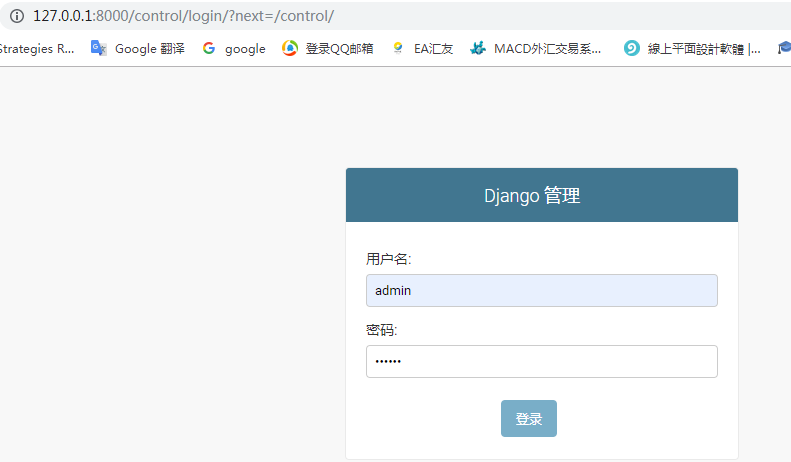Click the site info icon in address bar
This screenshot has width=791, height=462.
pyautogui.click(x=17, y=16)
